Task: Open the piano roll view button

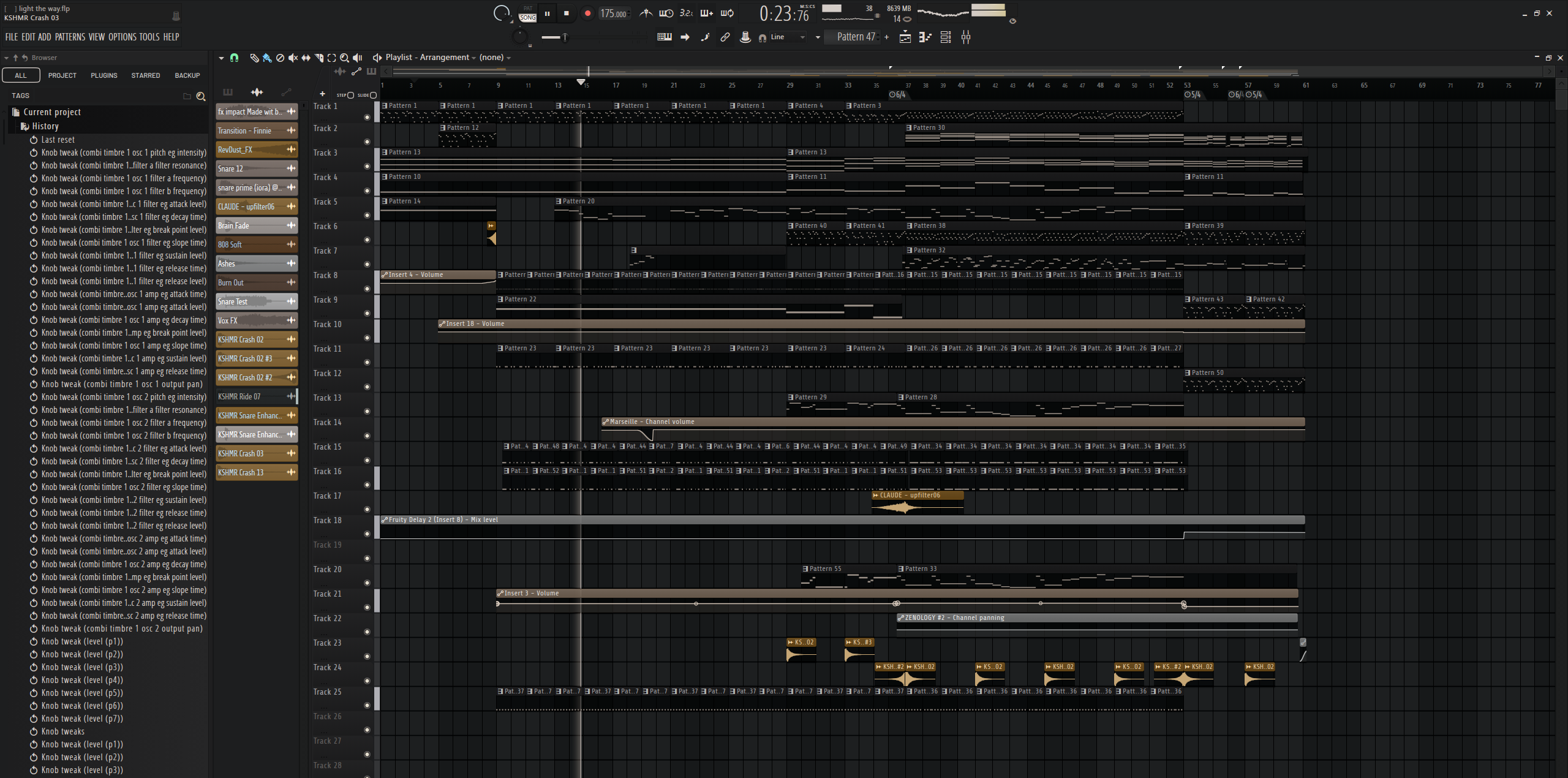Action: (x=925, y=37)
